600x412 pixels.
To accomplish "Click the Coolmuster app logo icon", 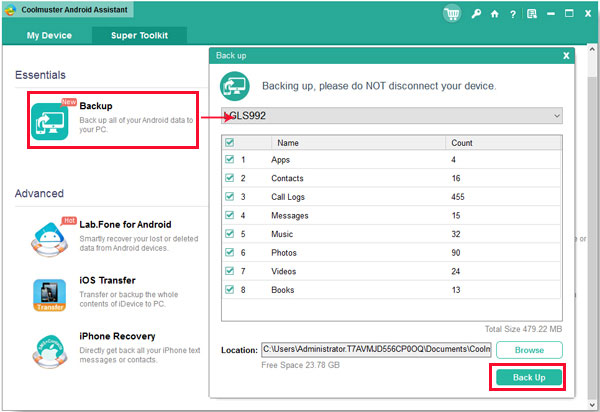I will 10,10.
